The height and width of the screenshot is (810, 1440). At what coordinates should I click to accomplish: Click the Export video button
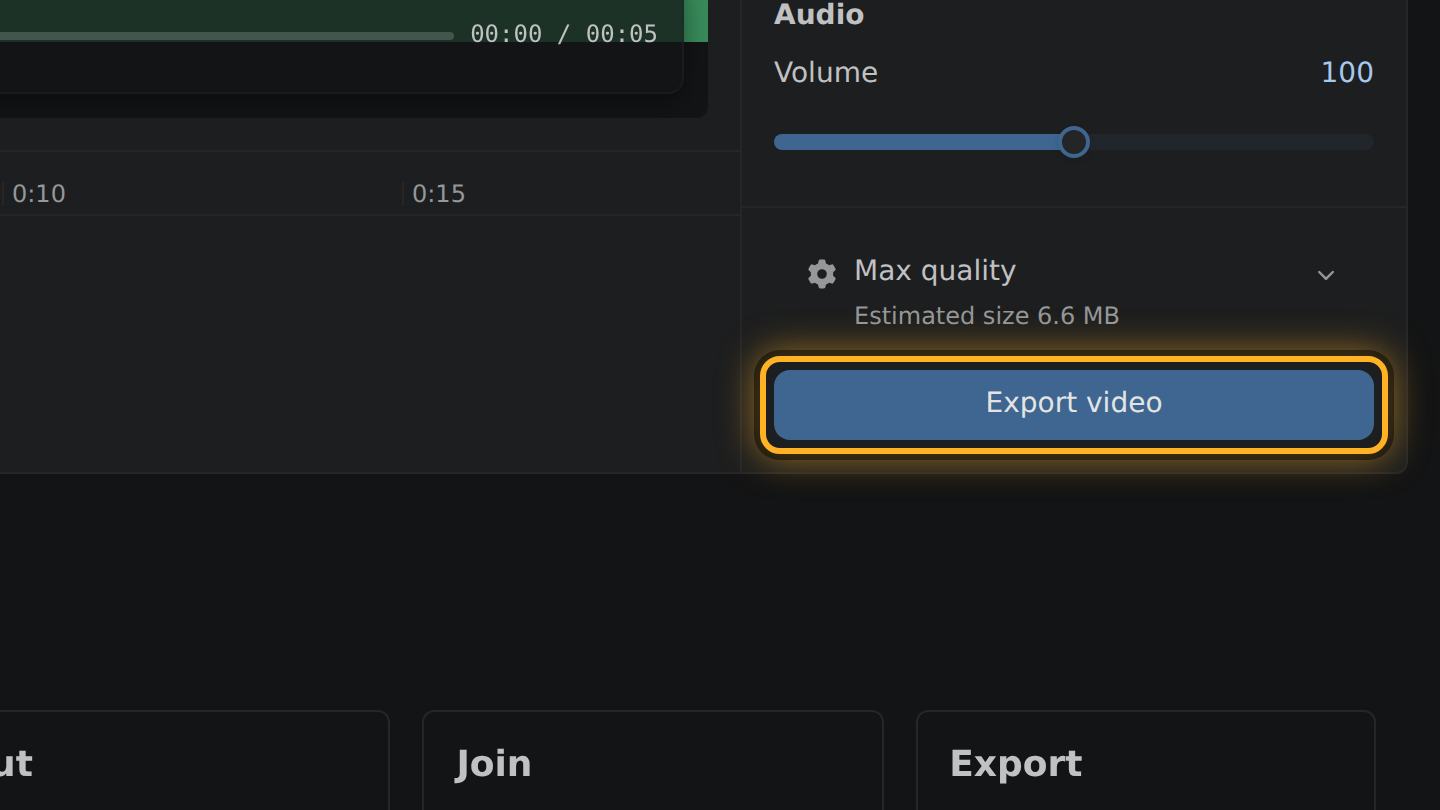pos(1074,404)
